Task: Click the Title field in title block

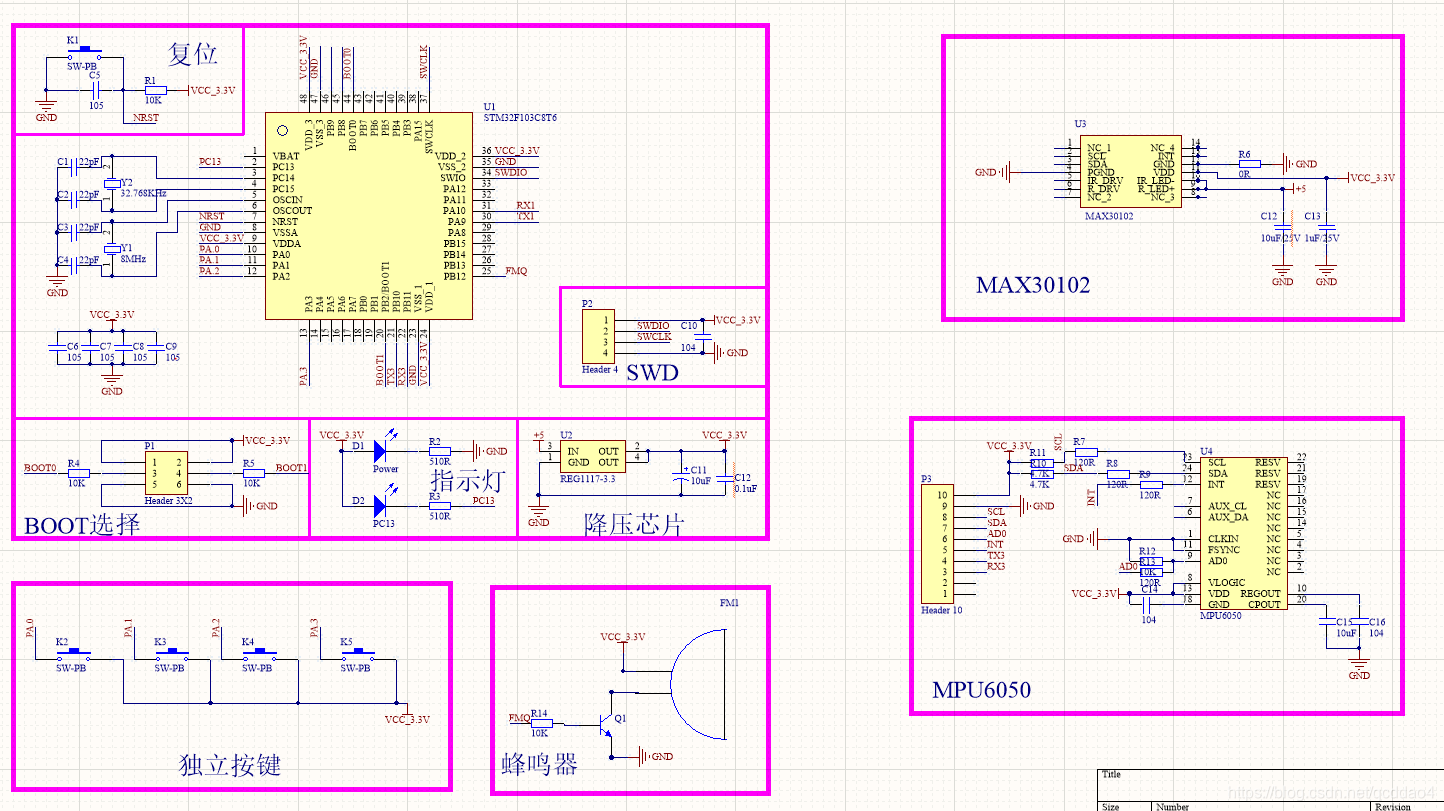Action: [x=1111, y=774]
